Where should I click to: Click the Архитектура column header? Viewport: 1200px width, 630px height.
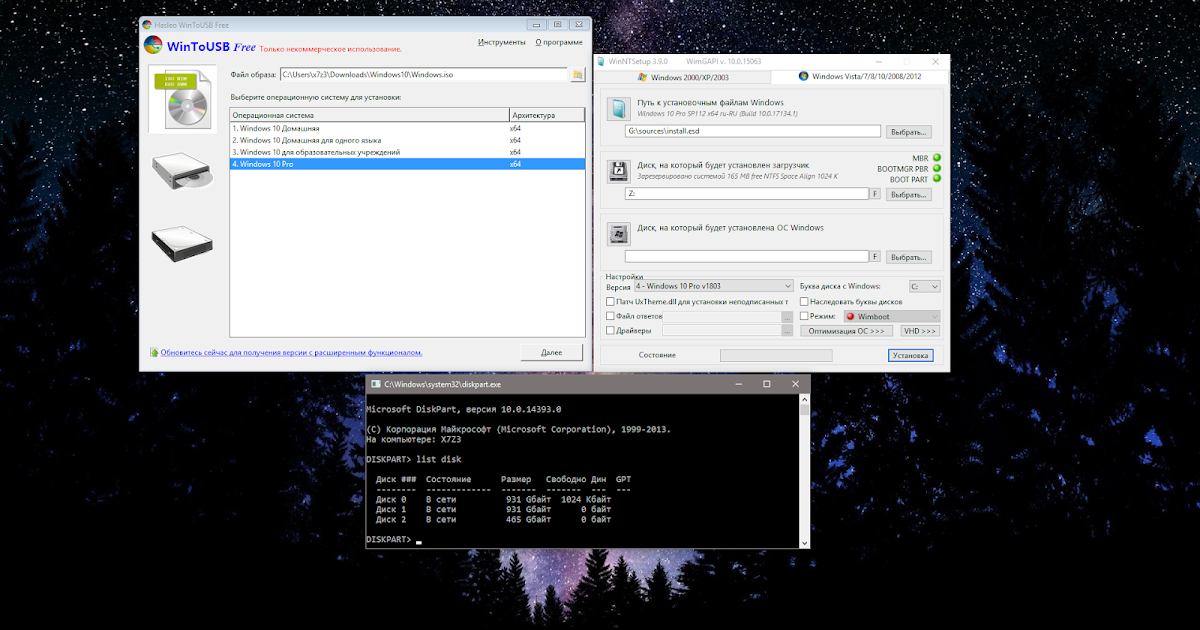click(x=546, y=115)
